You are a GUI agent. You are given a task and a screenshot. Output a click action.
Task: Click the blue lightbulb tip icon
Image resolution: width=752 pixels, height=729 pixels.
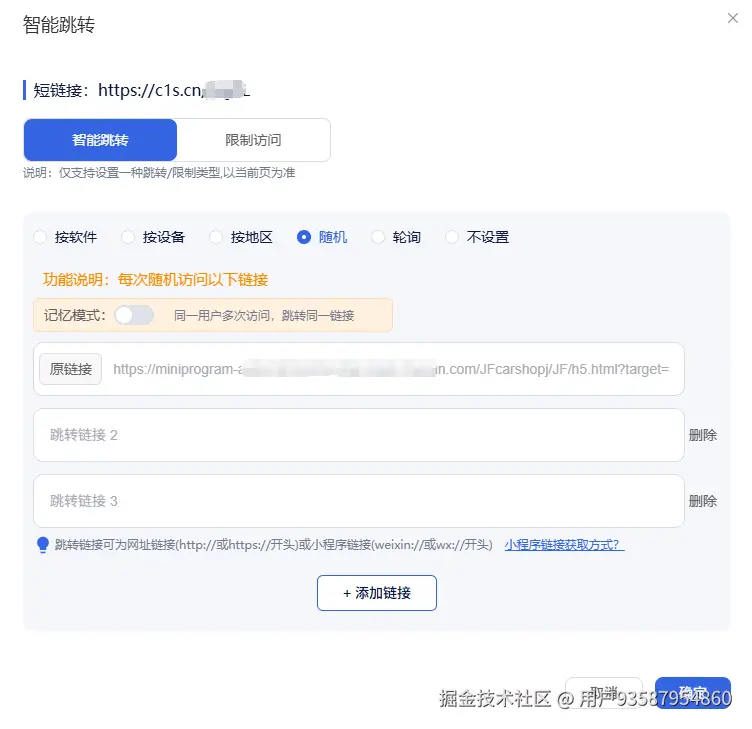click(x=43, y=545)
